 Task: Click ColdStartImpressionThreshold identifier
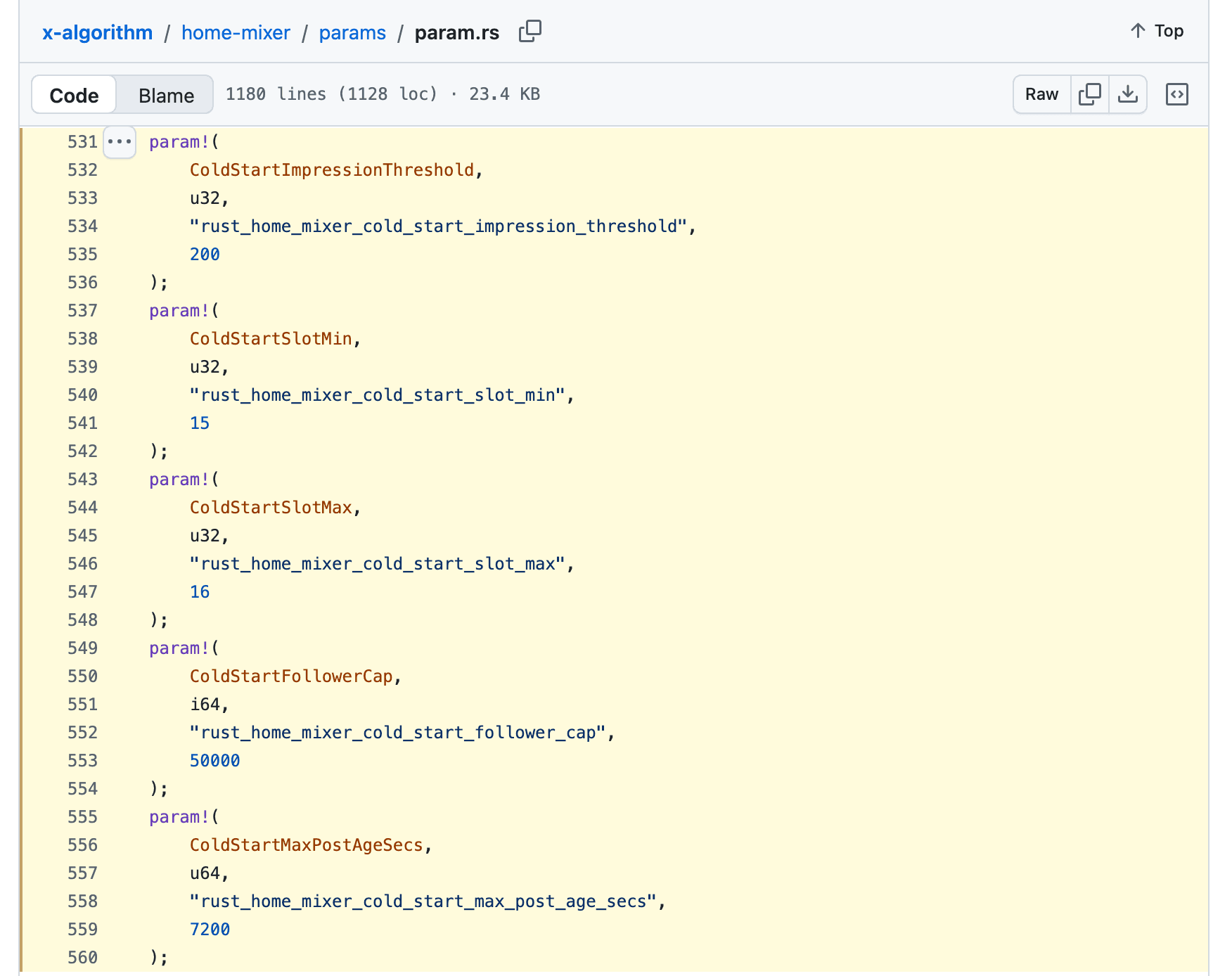(332, 170)
